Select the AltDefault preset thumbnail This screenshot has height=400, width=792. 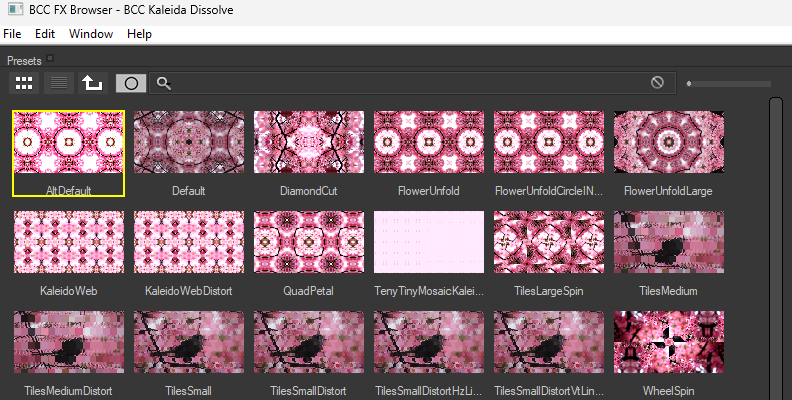69,142
